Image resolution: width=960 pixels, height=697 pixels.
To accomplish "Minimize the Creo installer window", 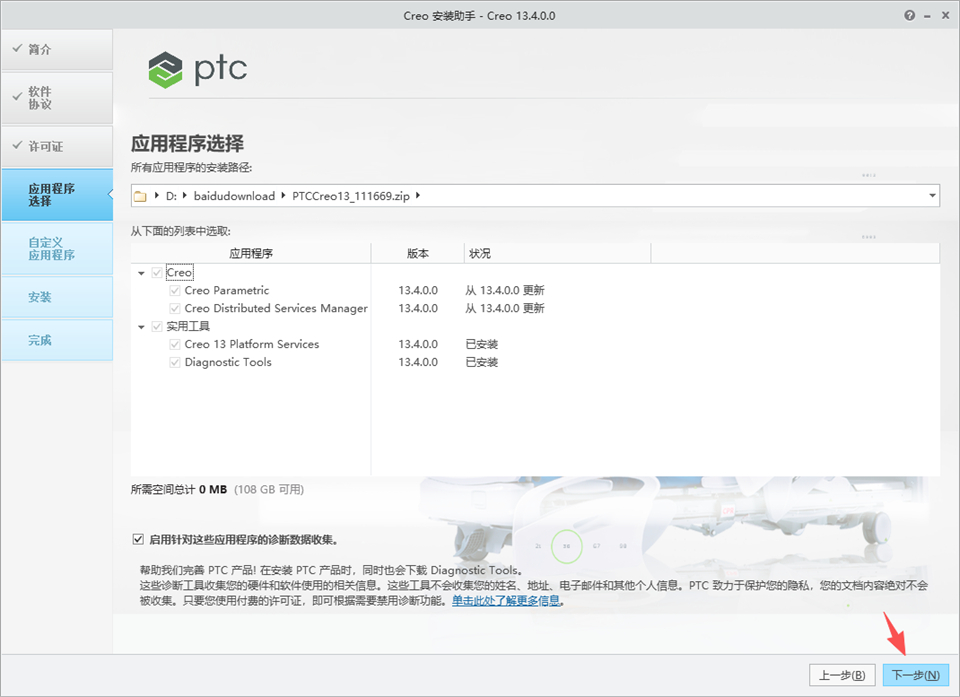I will pos(928,17).
